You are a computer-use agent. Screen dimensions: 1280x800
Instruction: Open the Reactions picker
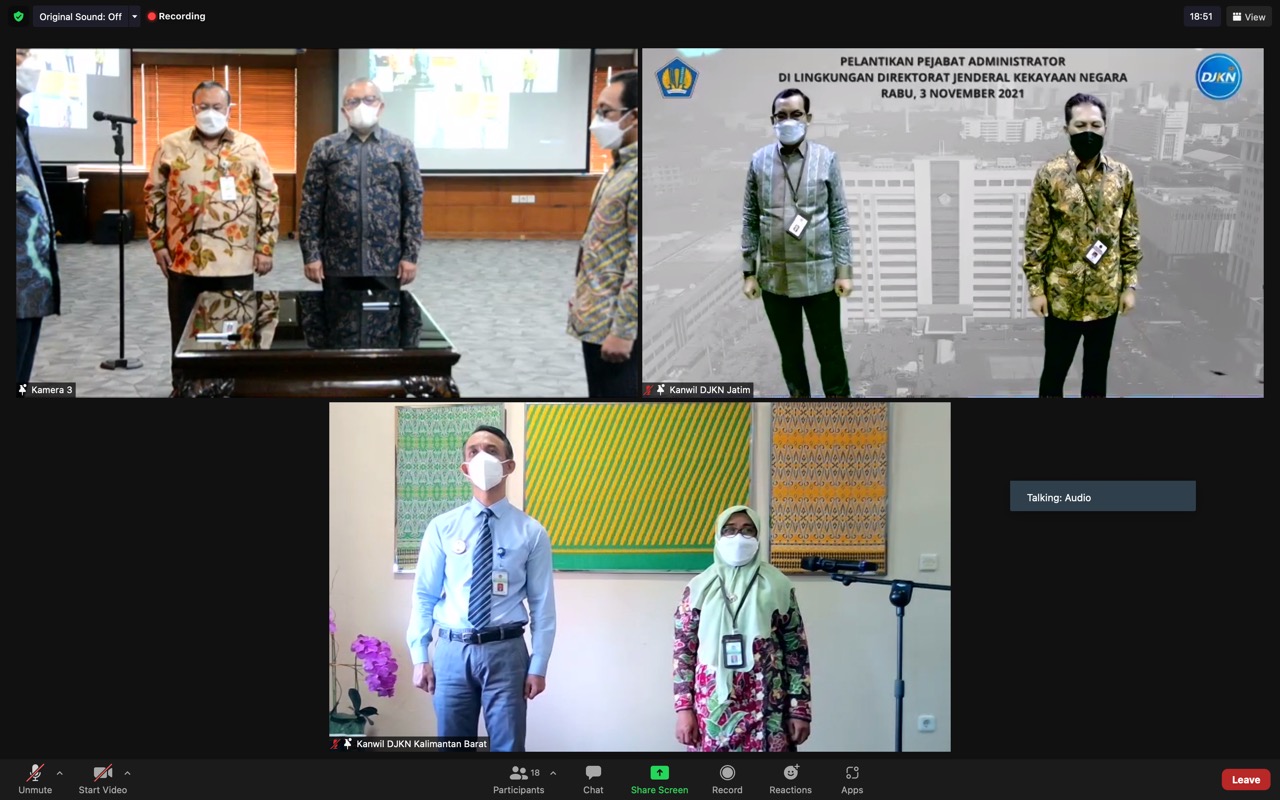(790, 779)
